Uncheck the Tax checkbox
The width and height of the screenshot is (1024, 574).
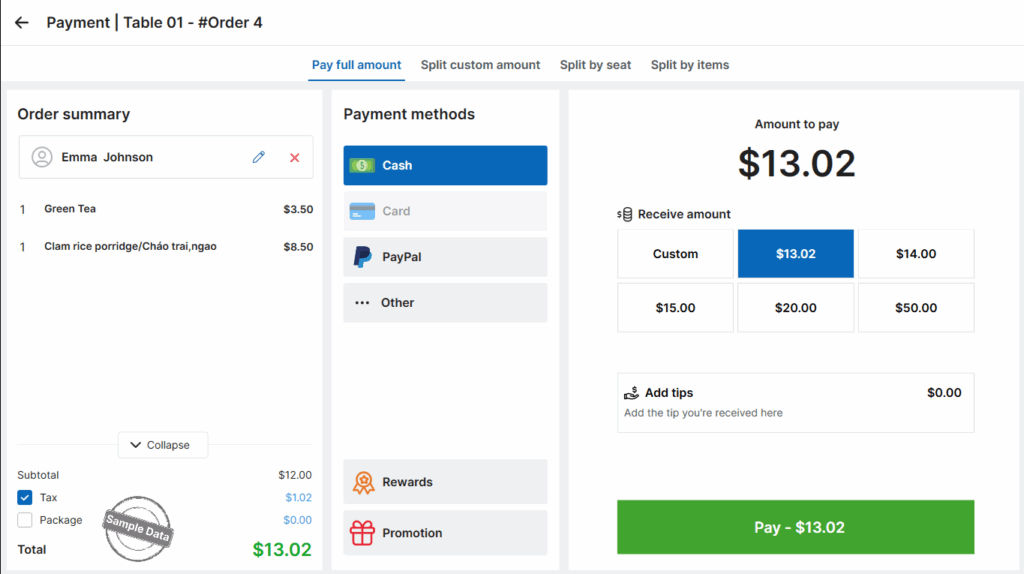pos(25,497)
